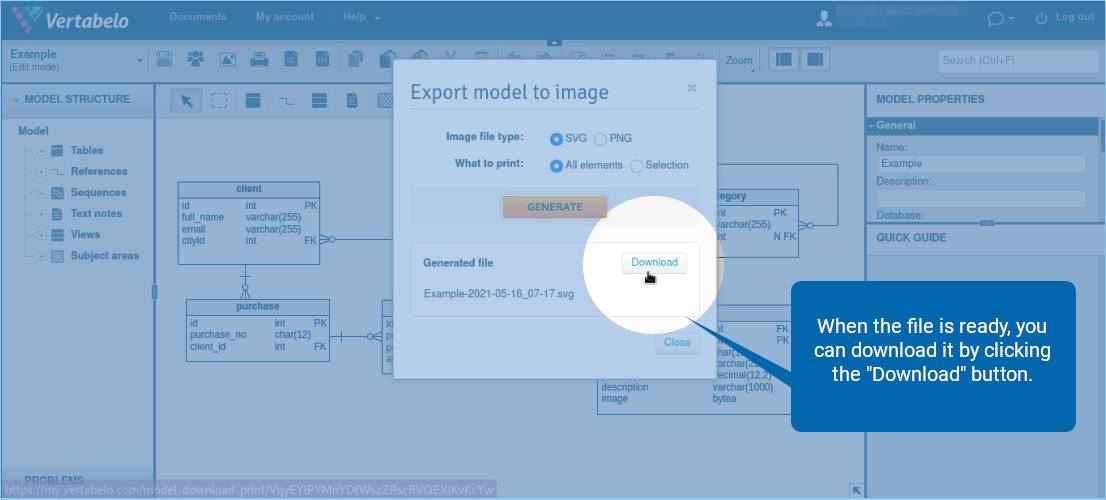Expand the Subject areas tree node
This screenshot has width=1106, height=500.
(x=42, y=257)
